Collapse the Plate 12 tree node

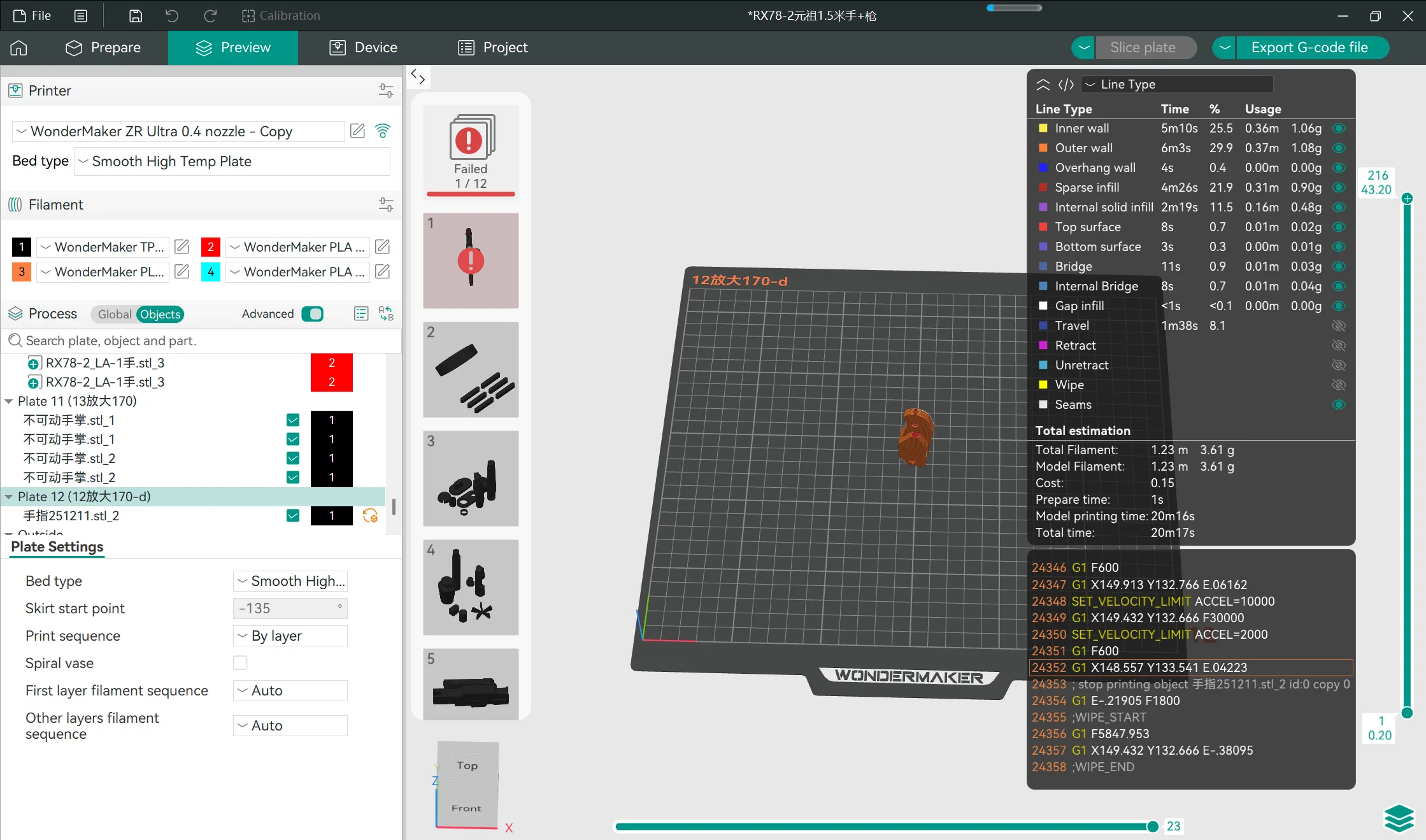pos(9,497)
